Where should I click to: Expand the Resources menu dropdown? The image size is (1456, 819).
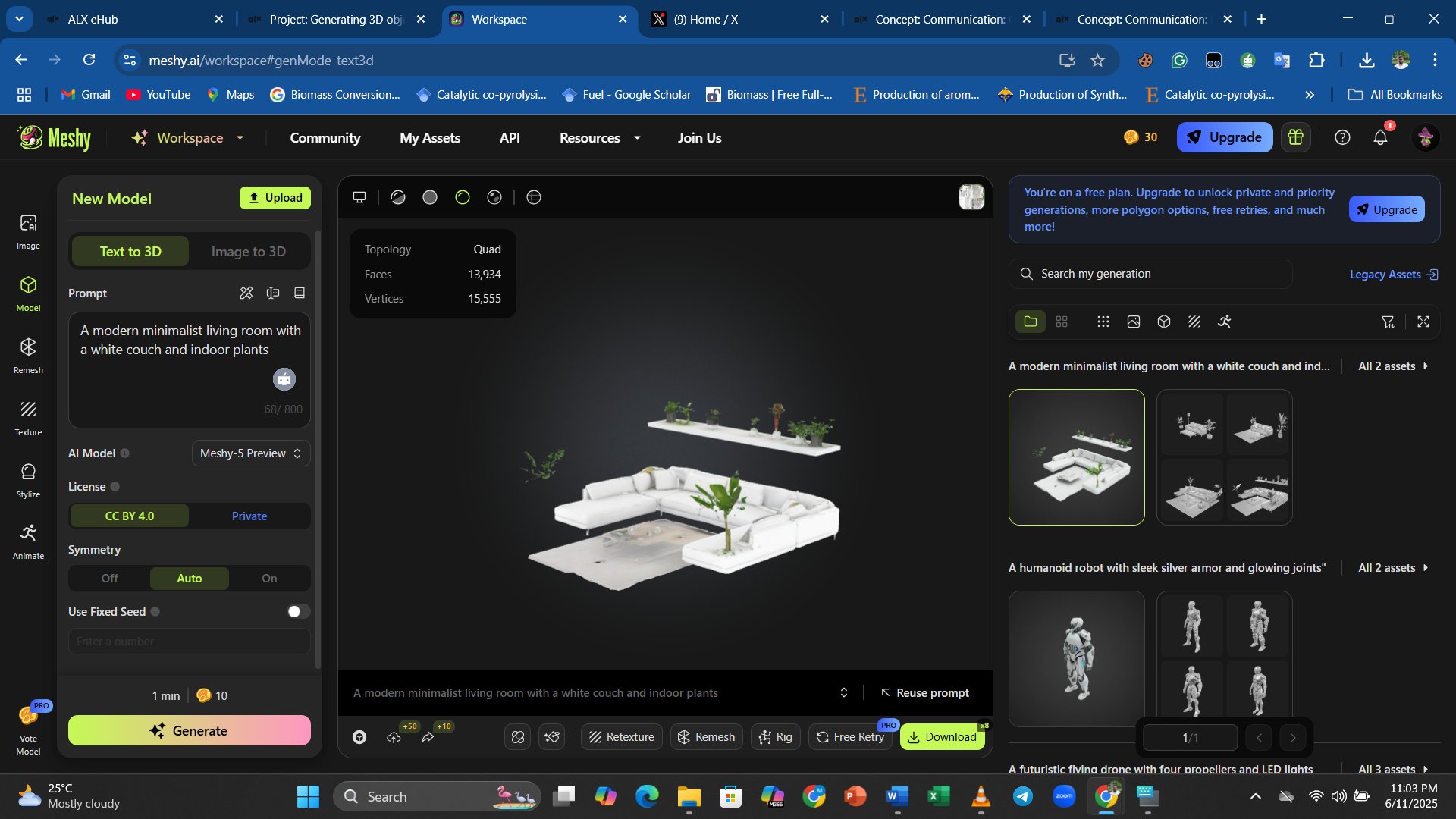point(599,138)
